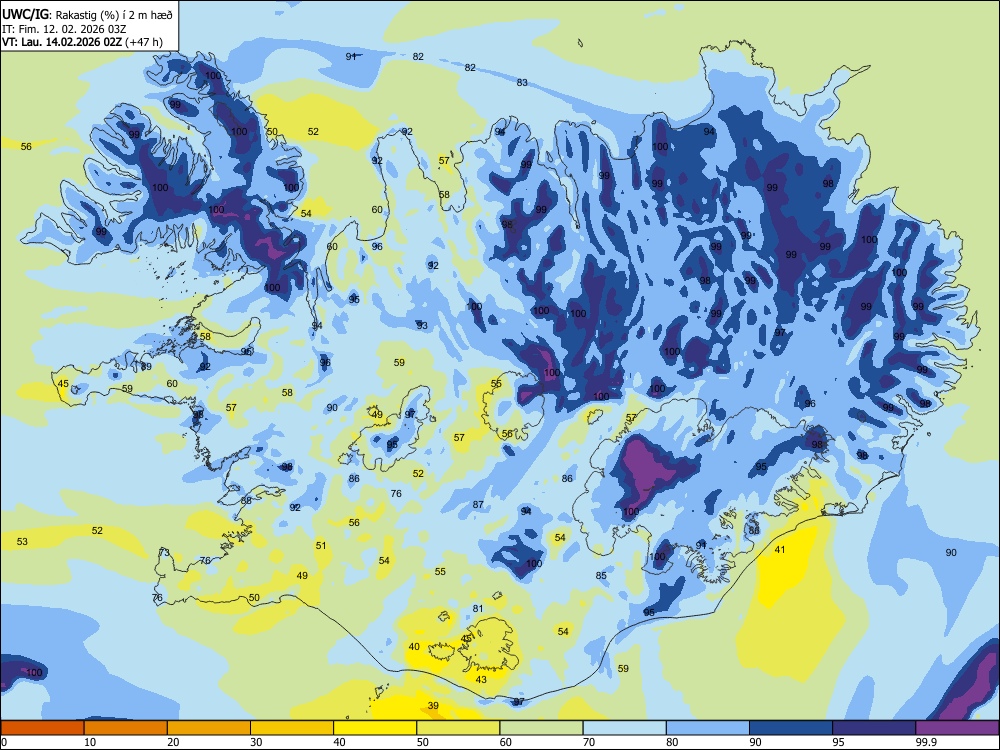Click the 30–40 amber legend swatch
Viewport: 1000px width, 750px height.
292,728
